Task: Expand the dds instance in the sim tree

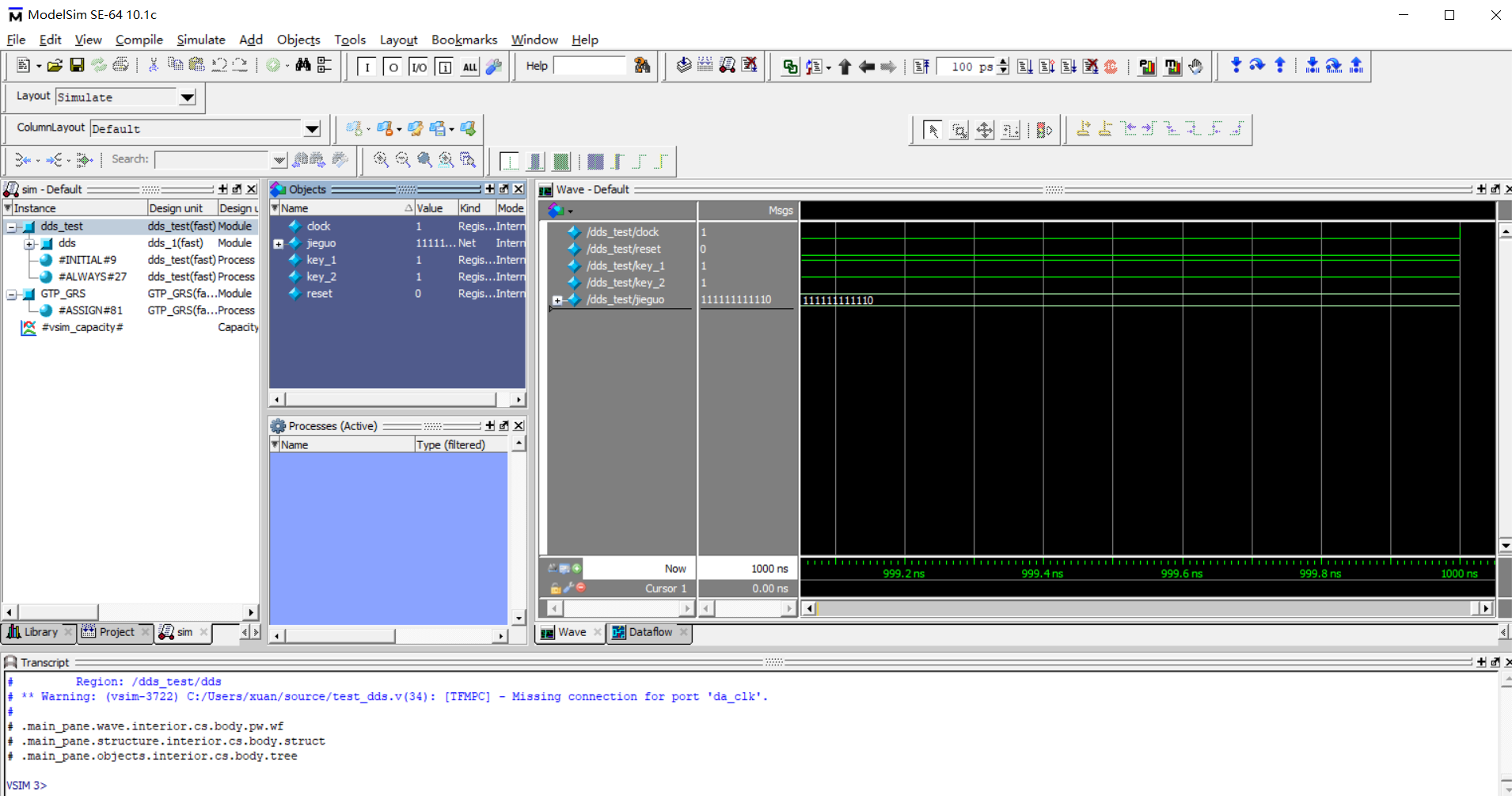Action: [28, 243]
